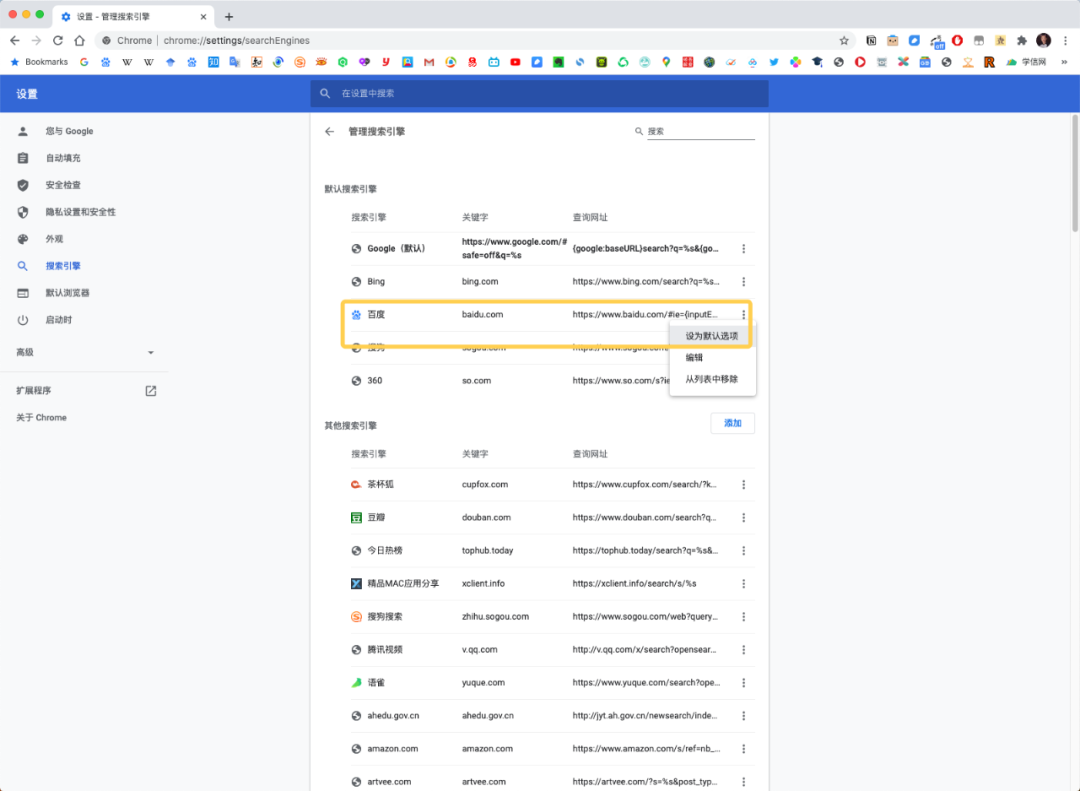Viewport: 1080px width, 791px height.
Task: Click the bing.com keyword cell
Action: click(x=479, y=282)
